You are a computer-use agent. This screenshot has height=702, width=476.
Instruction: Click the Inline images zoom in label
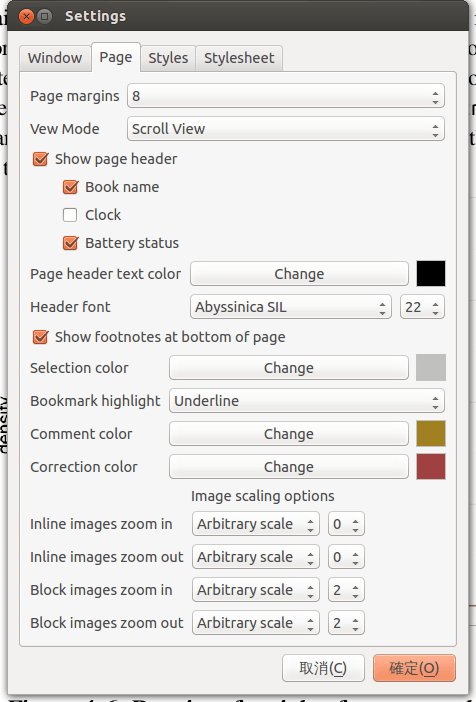(101, 524)
